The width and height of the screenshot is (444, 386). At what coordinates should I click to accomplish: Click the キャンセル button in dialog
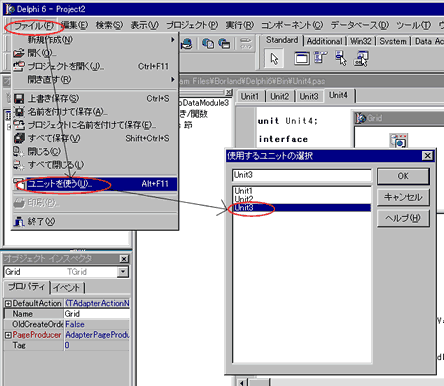(x=403, y=197)
